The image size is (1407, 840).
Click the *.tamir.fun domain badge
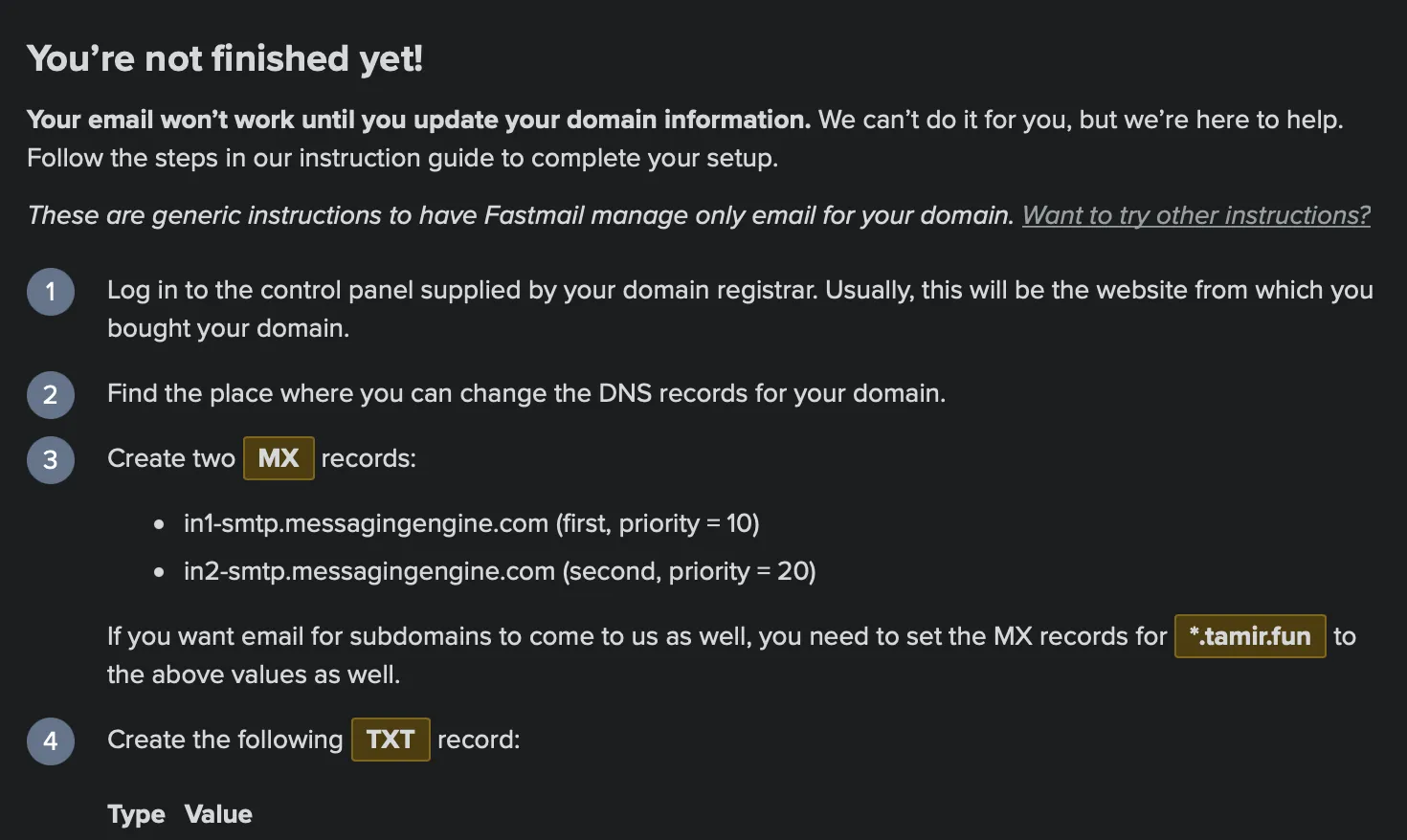[x=1250, y=636]
